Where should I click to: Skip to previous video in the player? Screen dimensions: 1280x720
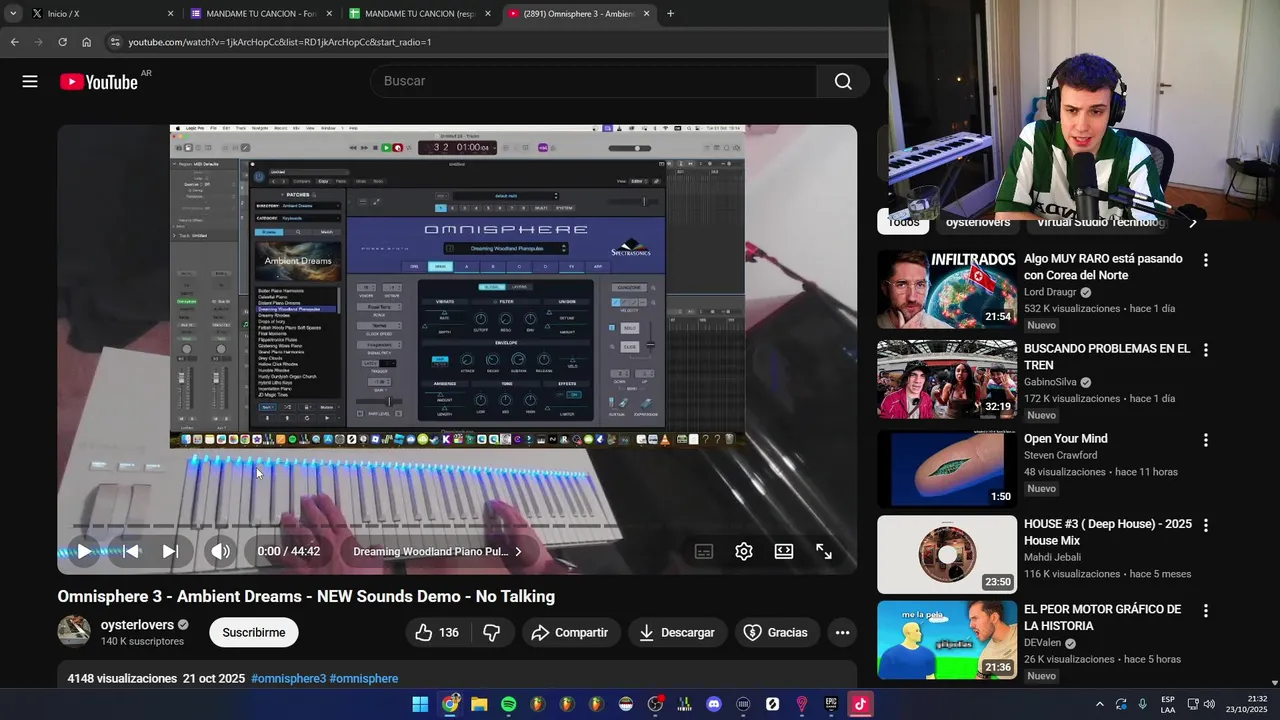tap(131, 551)
